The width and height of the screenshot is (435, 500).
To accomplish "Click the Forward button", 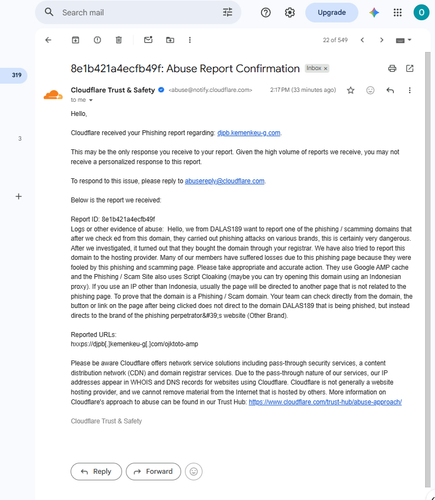I will coord(153,471).
